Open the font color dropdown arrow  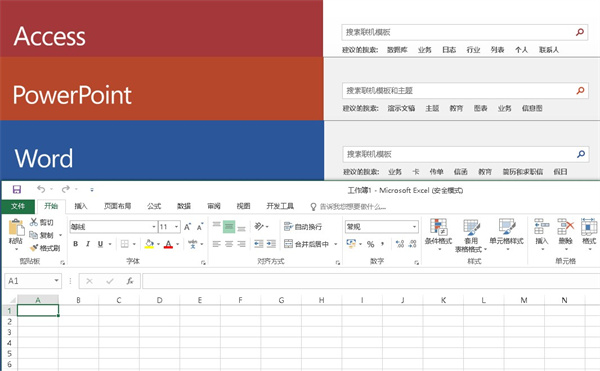click(178, 244)
